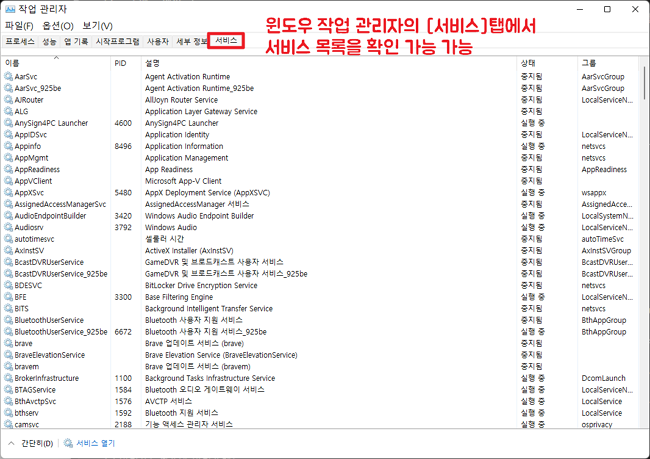Click the BthAvctpSvc service icon

pos(8,401)
